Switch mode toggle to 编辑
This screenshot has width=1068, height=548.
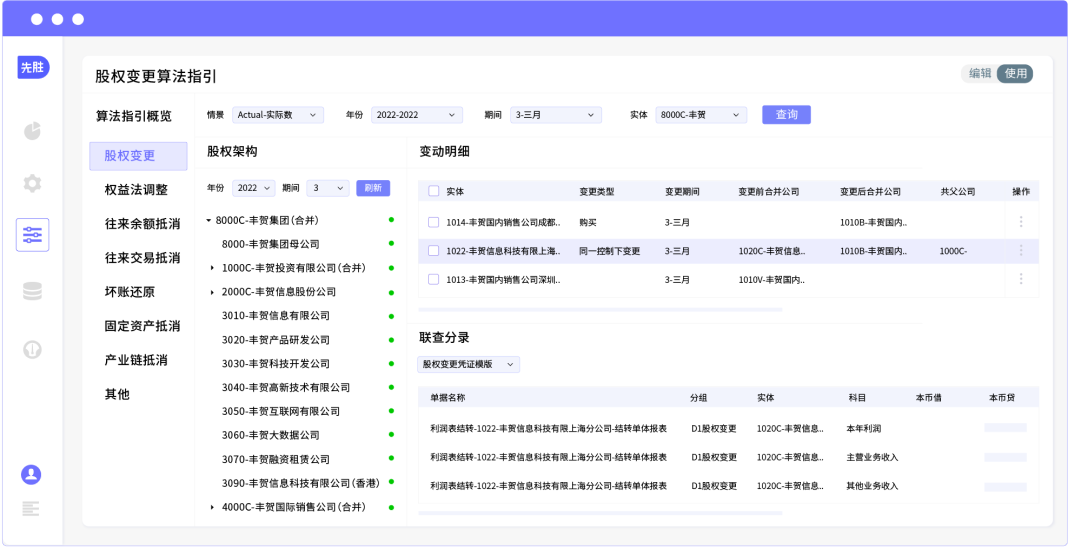(980, 73)
